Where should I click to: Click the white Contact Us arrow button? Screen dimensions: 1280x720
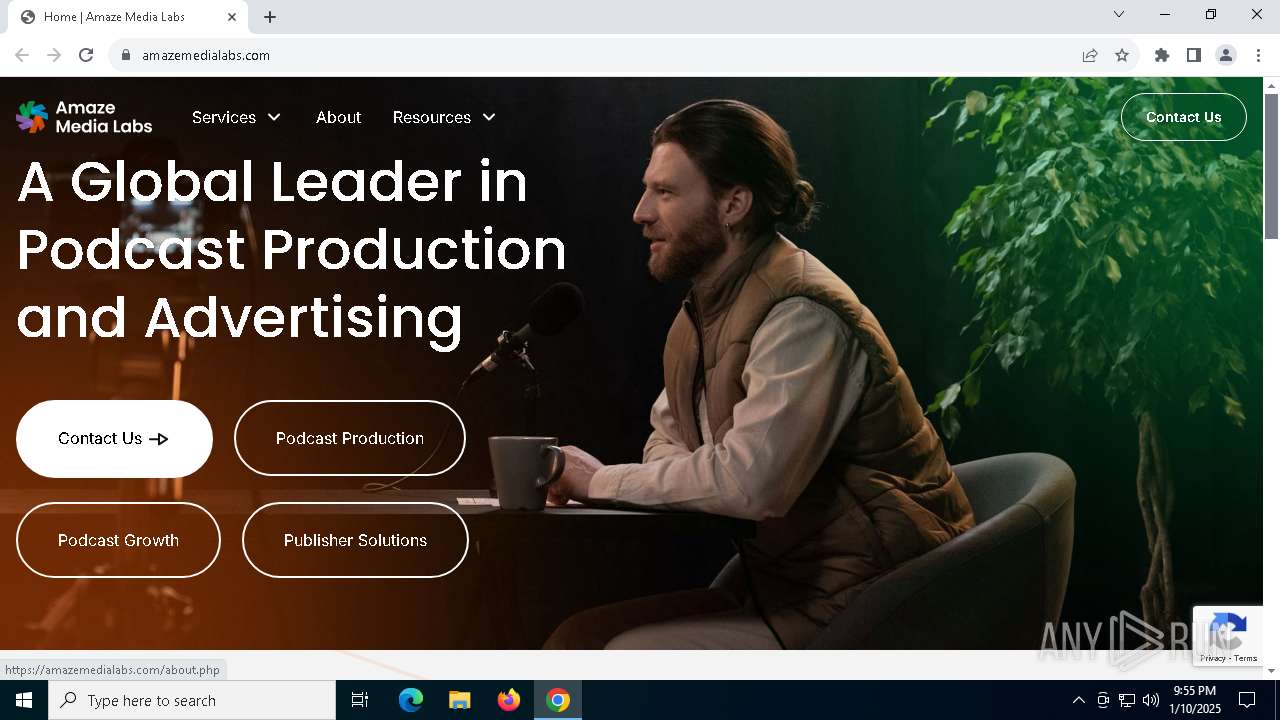pyautogui.click(x=114, y=439)
